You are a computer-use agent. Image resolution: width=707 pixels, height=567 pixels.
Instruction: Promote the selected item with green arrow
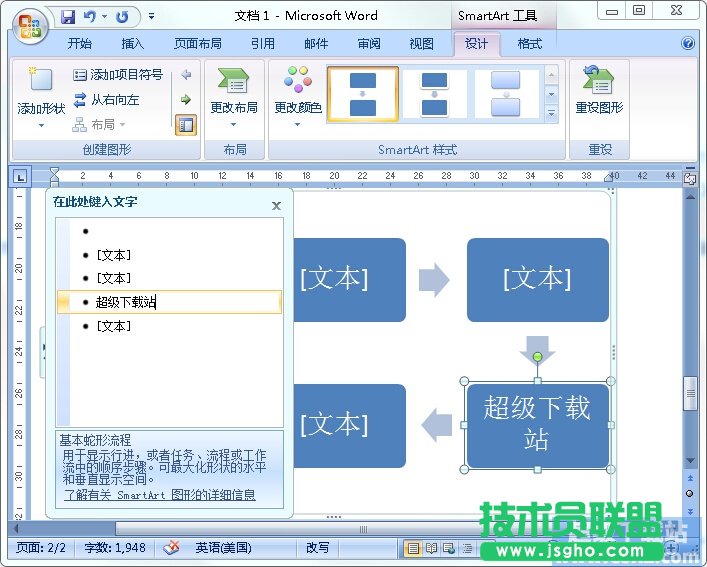tap(185, 99)
